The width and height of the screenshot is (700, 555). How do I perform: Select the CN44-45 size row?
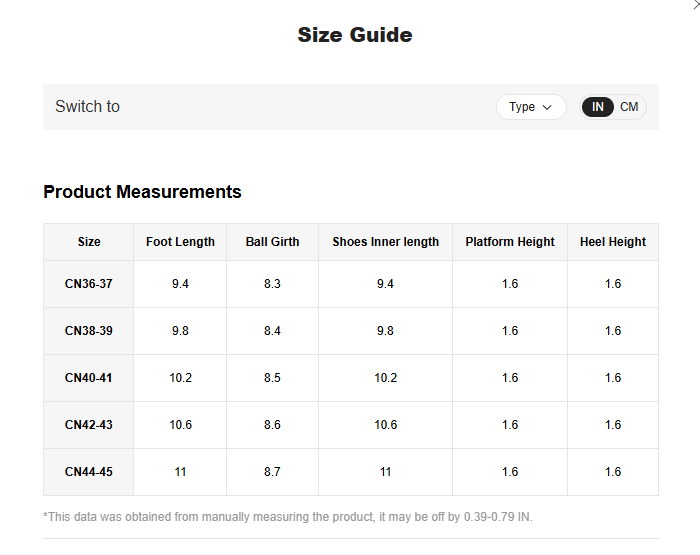89,472
